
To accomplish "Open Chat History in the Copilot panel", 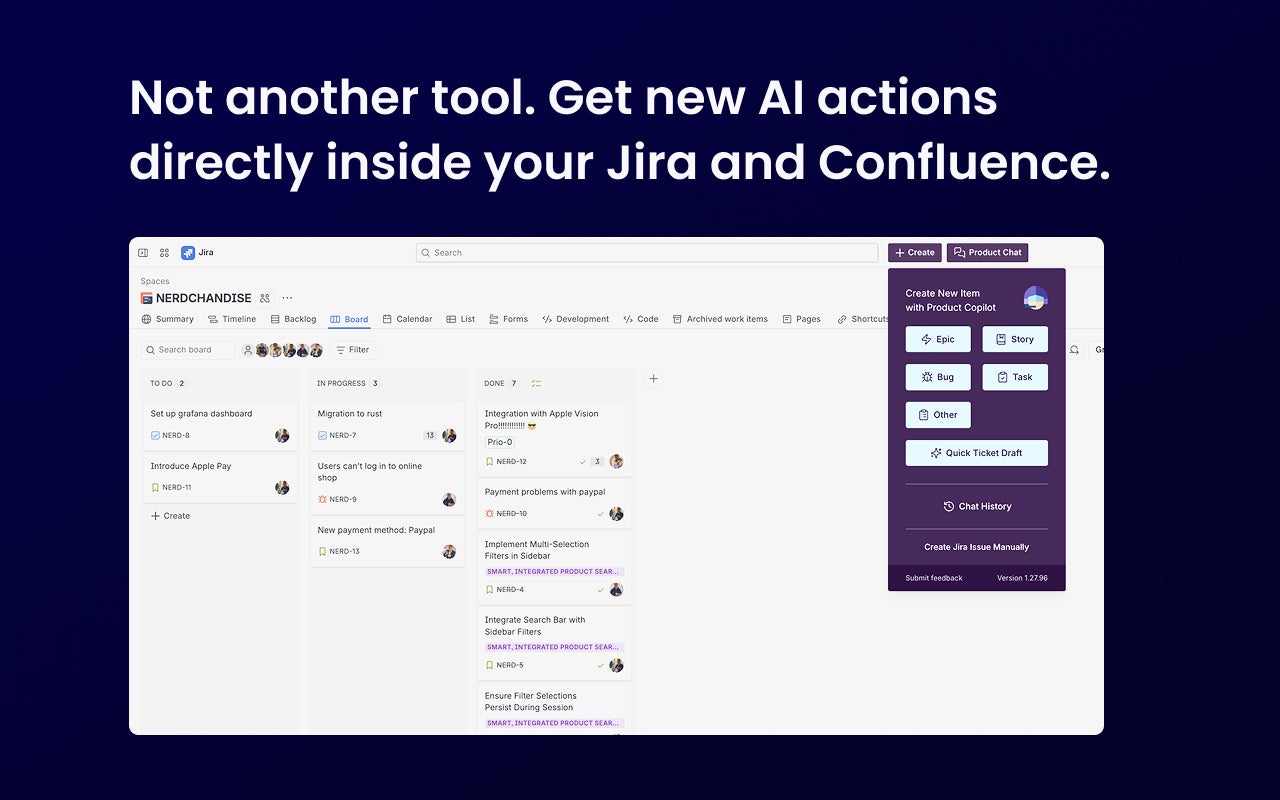I will [x=977, y=507].
